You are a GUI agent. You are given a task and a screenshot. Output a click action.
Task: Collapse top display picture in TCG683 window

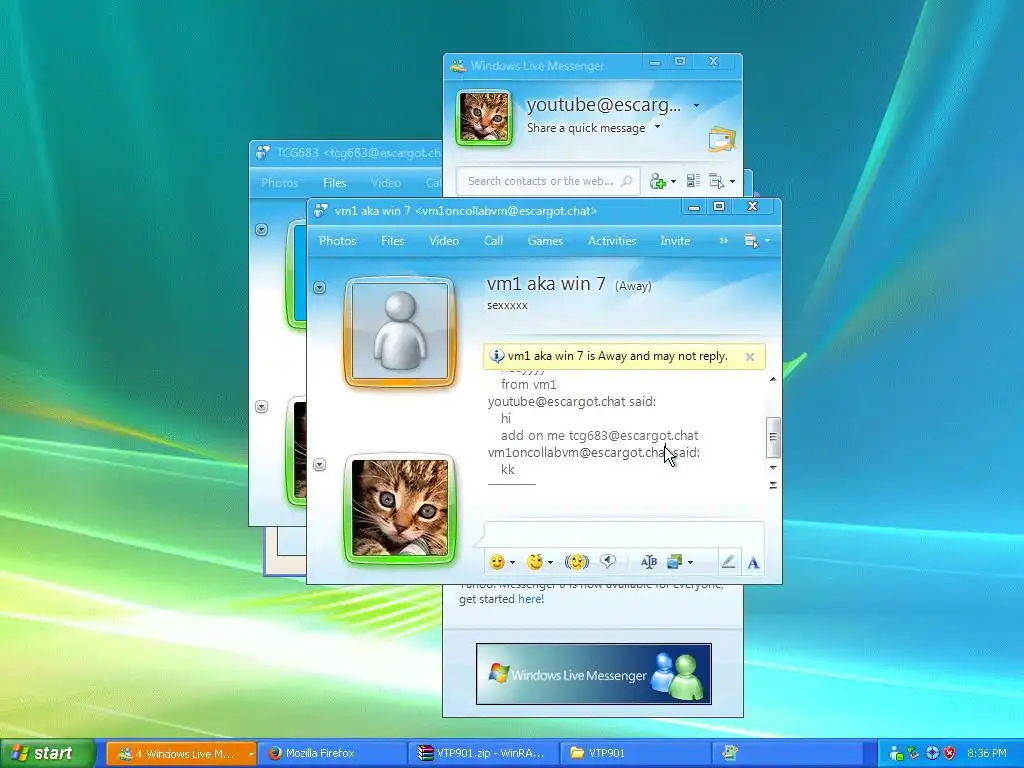tap(261, 229)
